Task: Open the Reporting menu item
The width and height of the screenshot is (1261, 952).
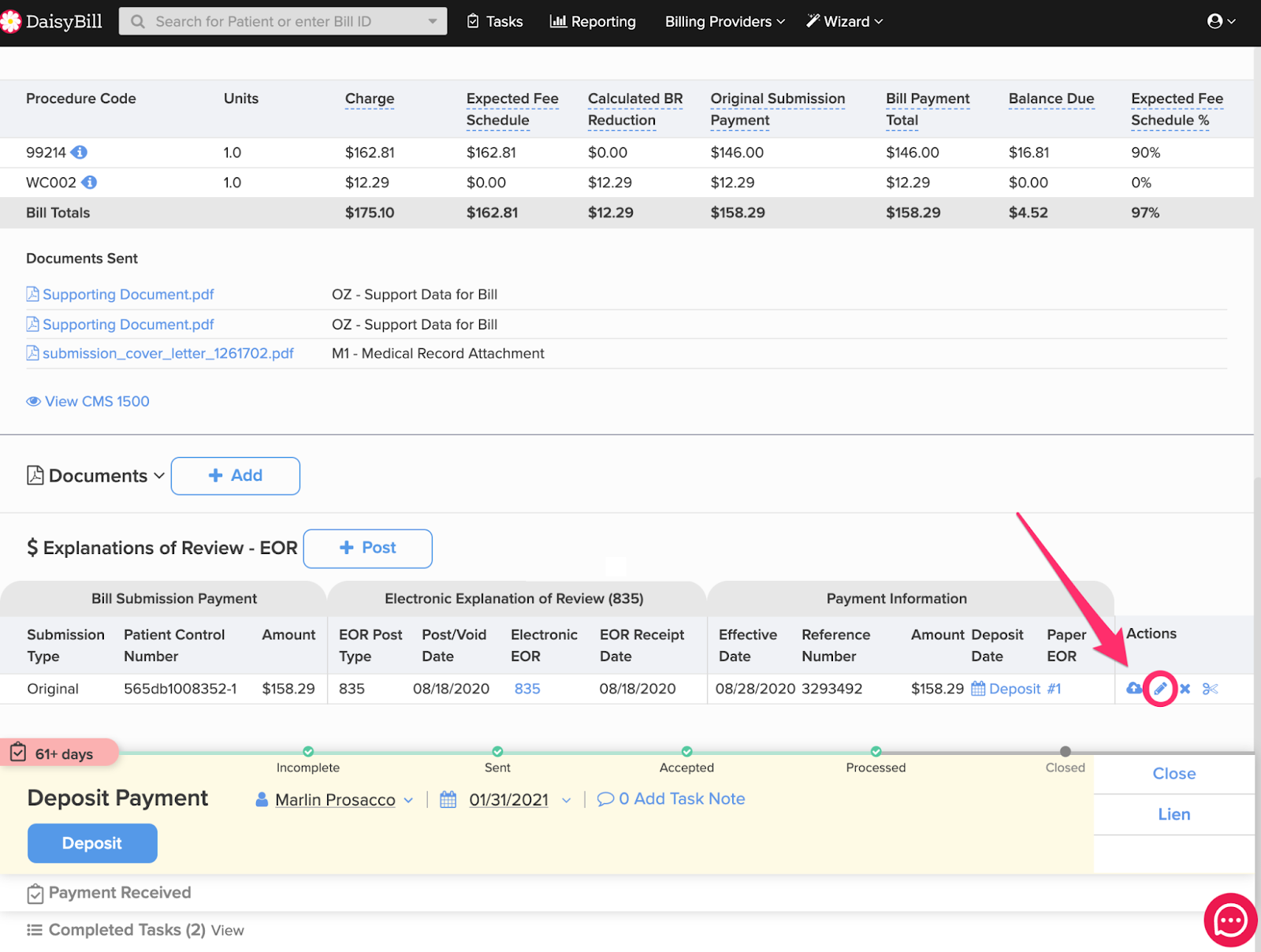Action: (593, 21)
